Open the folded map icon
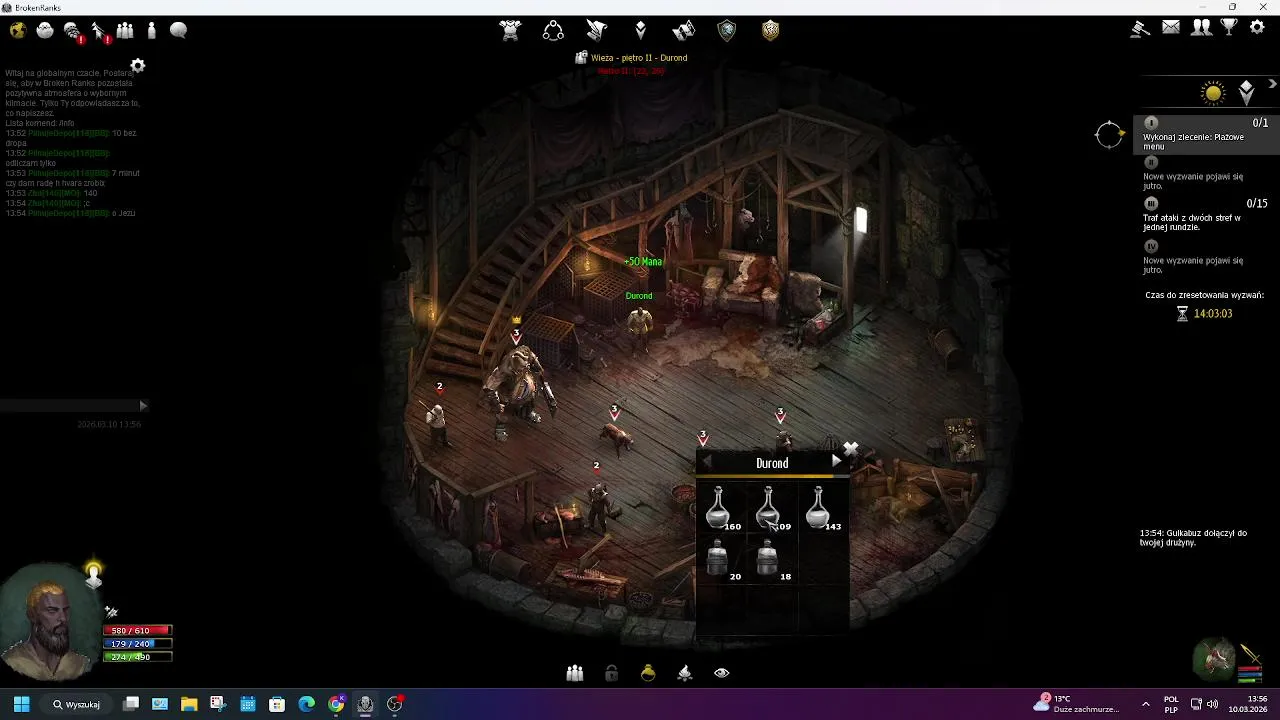Screen dimensions: 1280x720 click(684, 30)
